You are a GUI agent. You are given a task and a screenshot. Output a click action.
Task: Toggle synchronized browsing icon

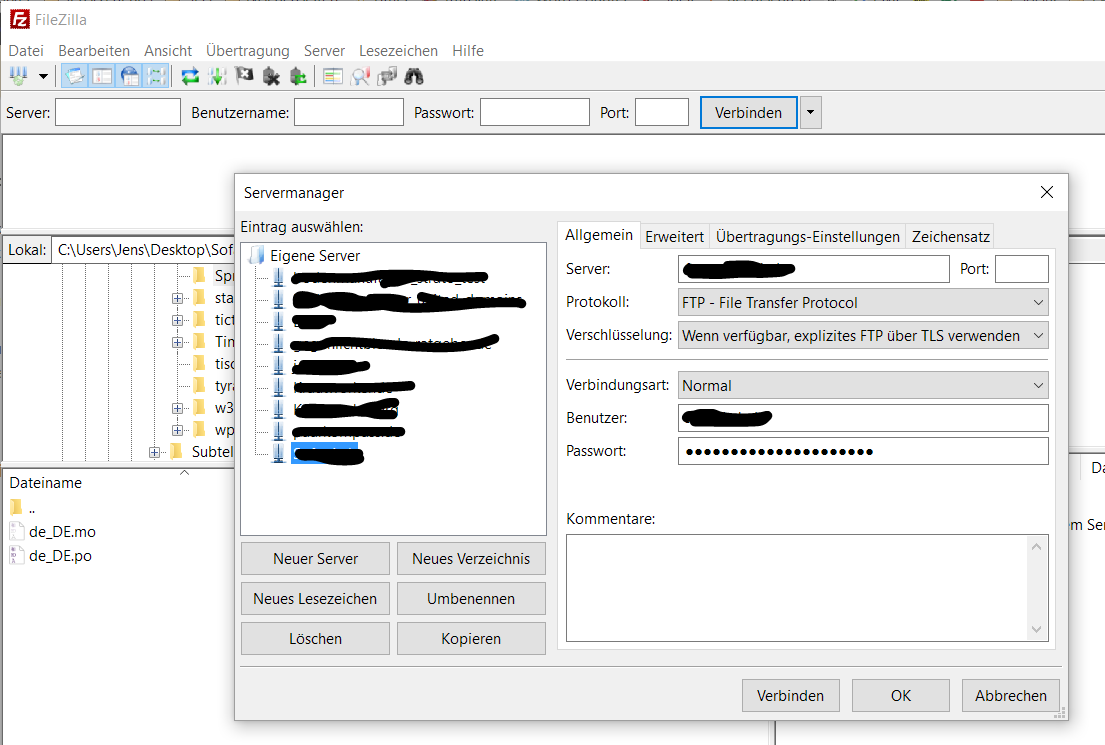[x=387, y=76]
